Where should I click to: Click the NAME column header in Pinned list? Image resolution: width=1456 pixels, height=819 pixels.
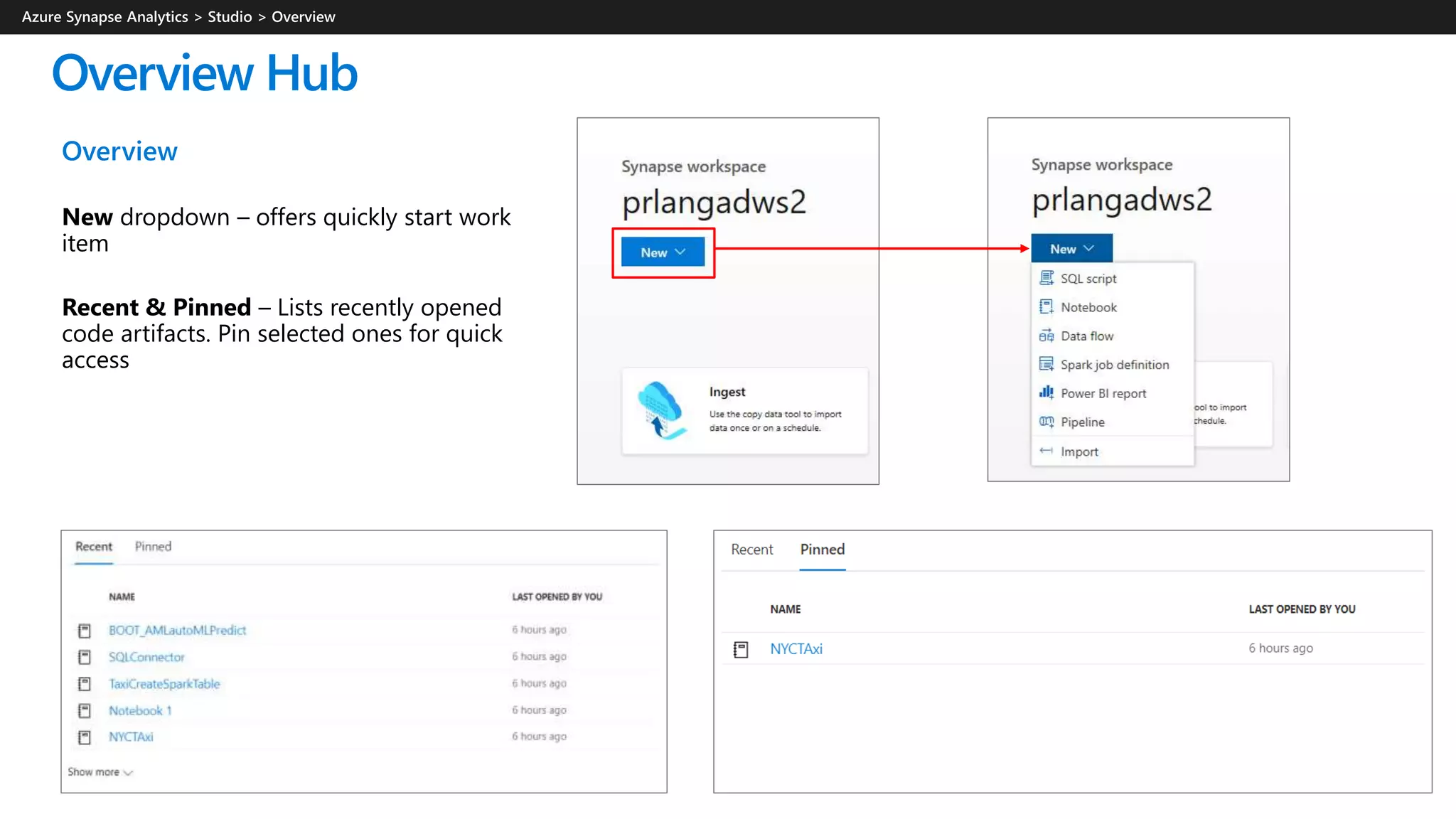786,609
